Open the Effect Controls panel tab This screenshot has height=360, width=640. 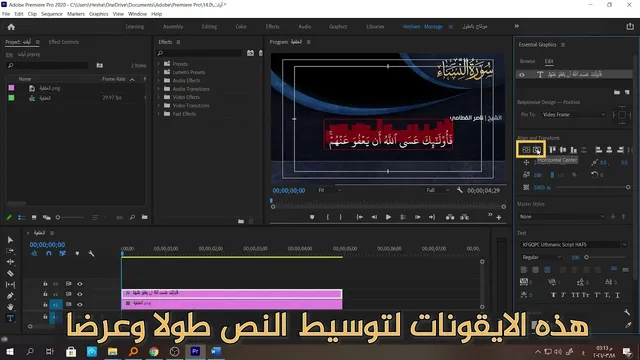tap(64, 42)
